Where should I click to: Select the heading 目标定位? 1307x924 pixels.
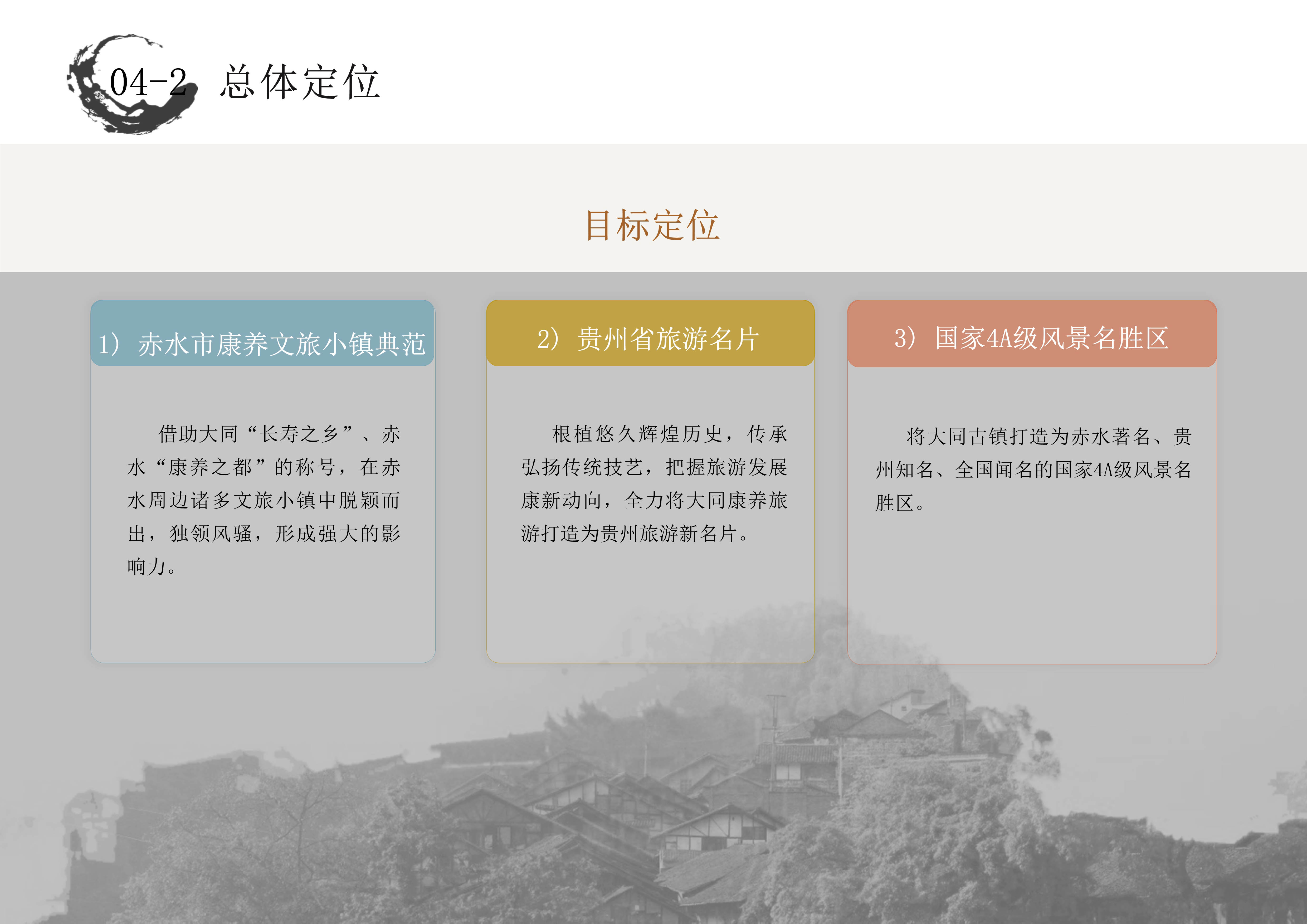point(652,225)
